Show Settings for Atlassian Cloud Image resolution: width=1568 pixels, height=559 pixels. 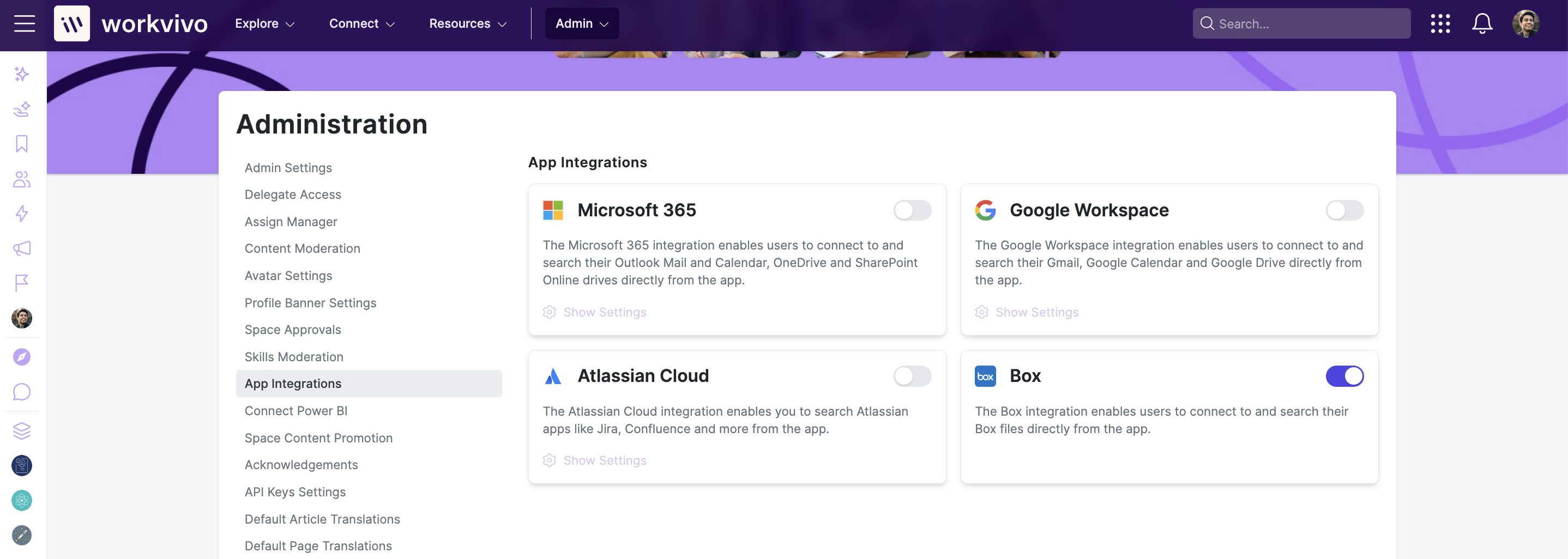coord(595,460)
